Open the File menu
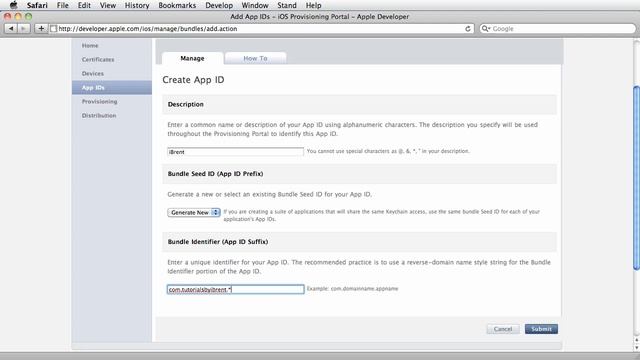 click(62, 5)
